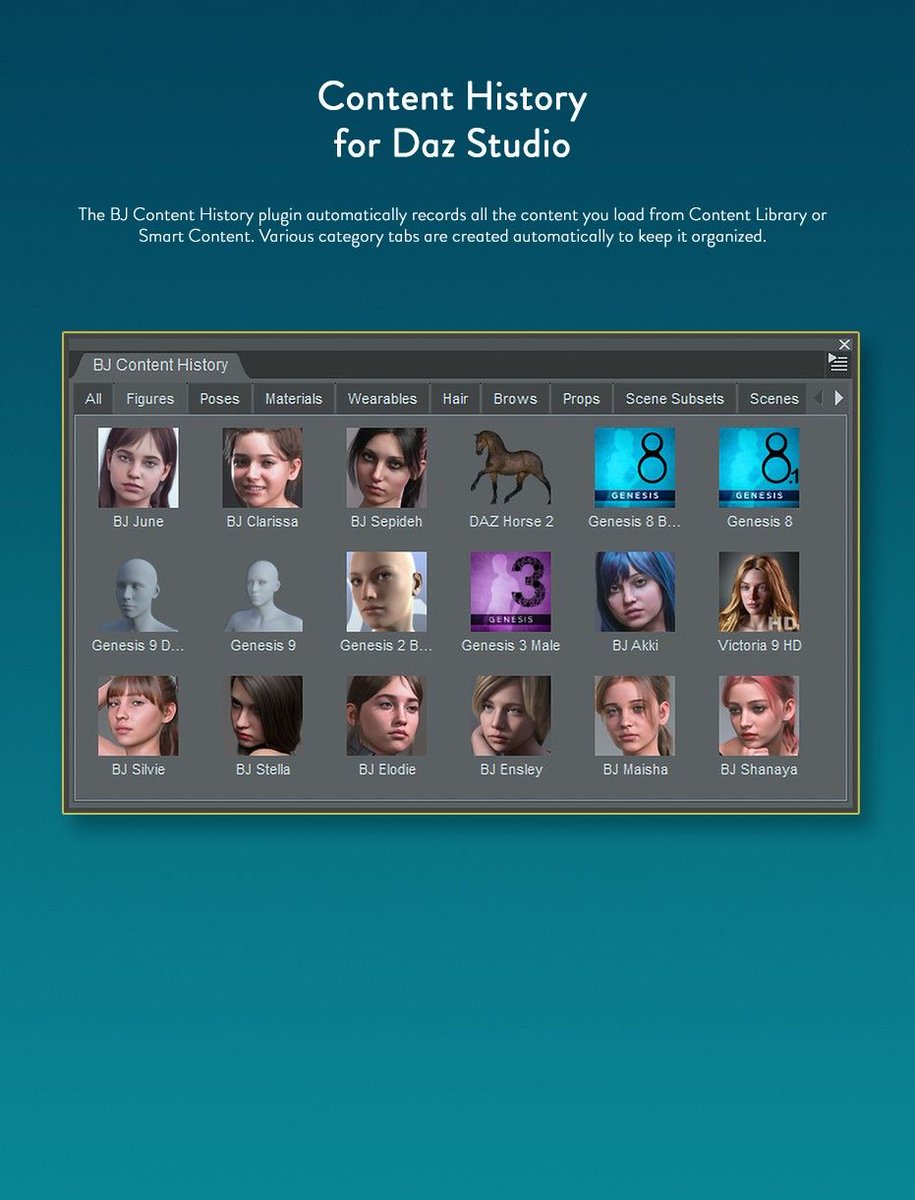
Task: Switch to the Figures tab
Action: (x=150, y=398)
